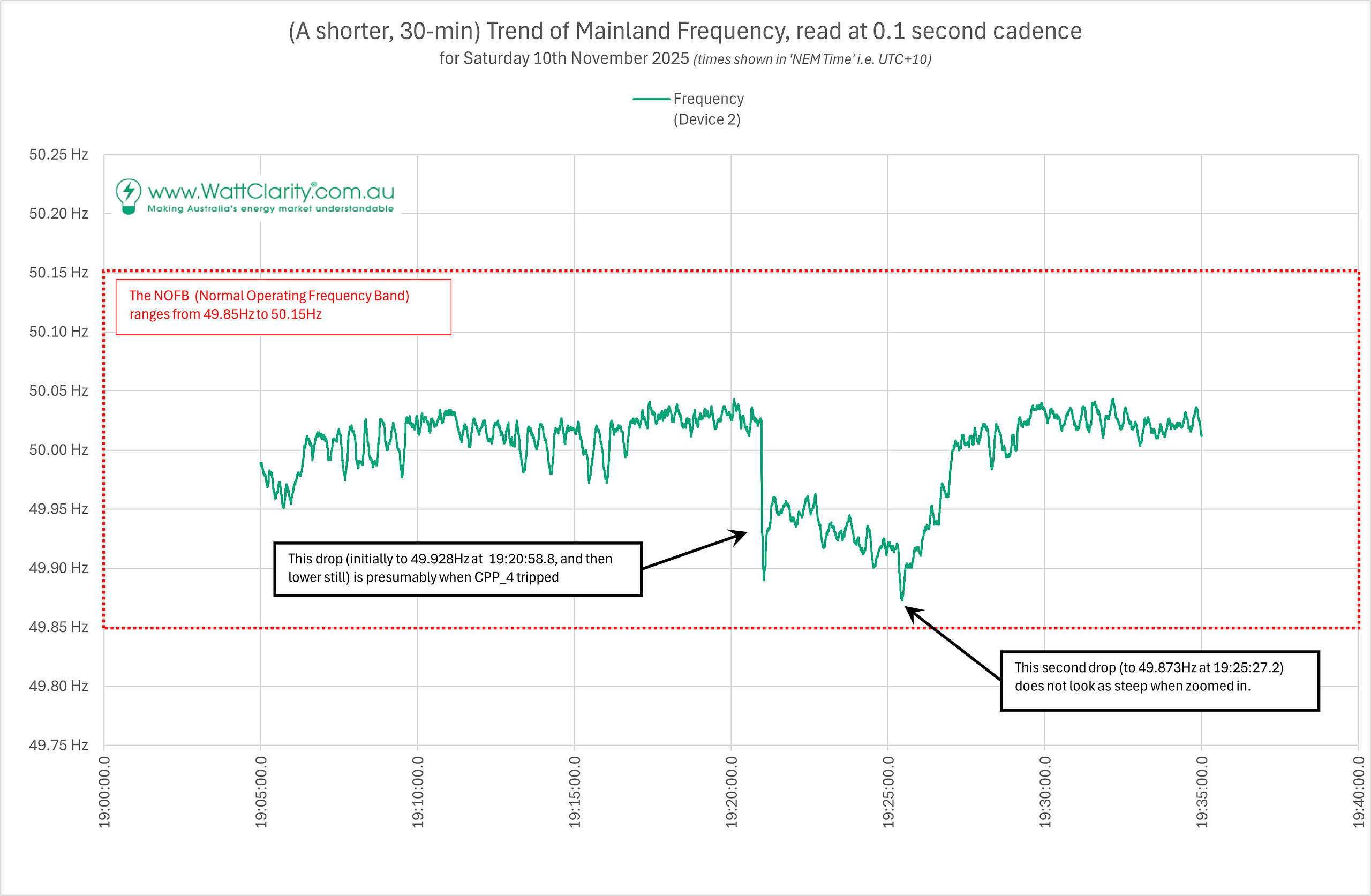Click the 19:35:00.0 x-axis time label
Viewport: 1371px width, 896px height.
pos(1202,792)
